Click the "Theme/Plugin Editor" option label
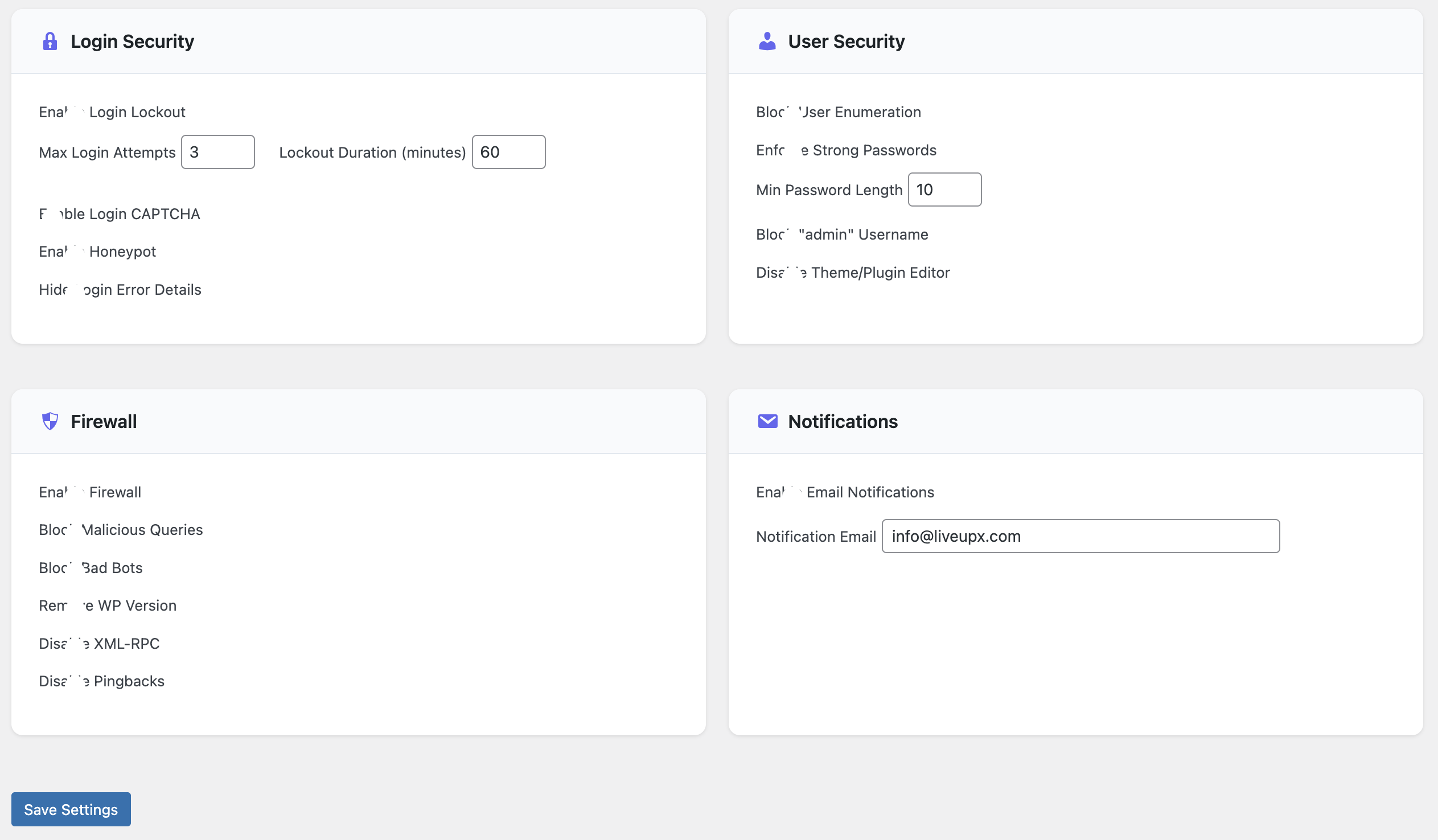The height and width of the screenshot is (840, 1438). (x=853, y=272)
